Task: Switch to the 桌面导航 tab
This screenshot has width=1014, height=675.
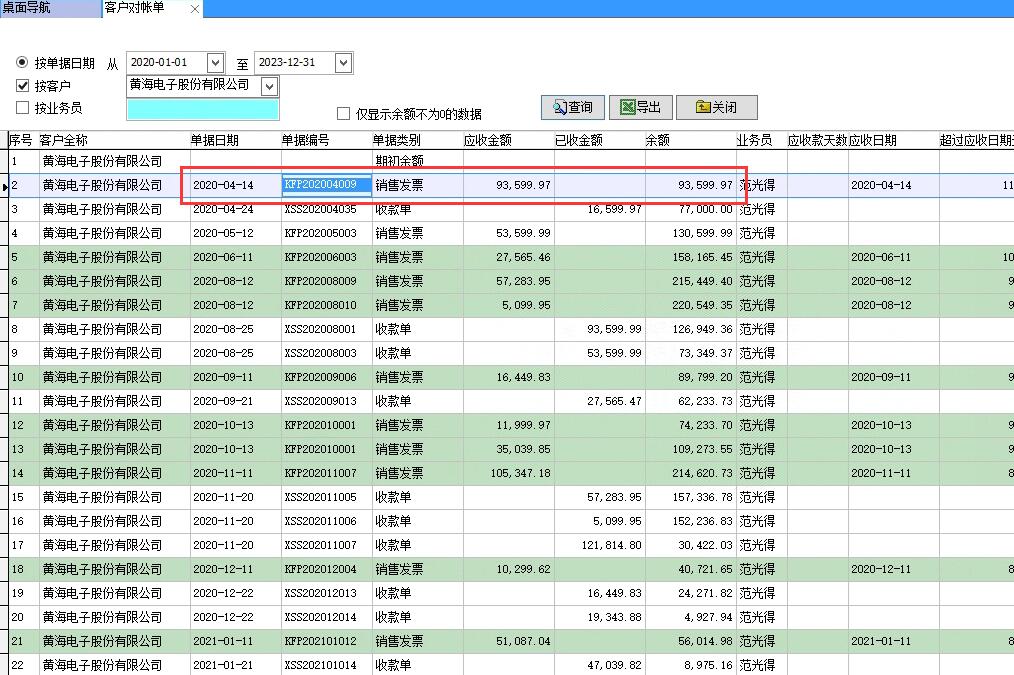Action: click(45, 9)
